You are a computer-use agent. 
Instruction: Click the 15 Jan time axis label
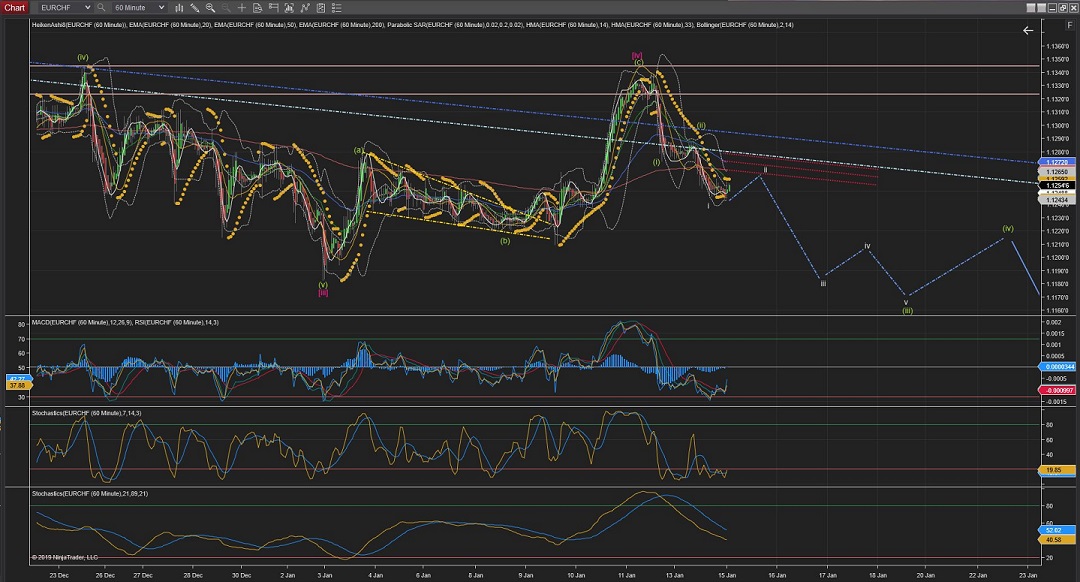point(727,575)
